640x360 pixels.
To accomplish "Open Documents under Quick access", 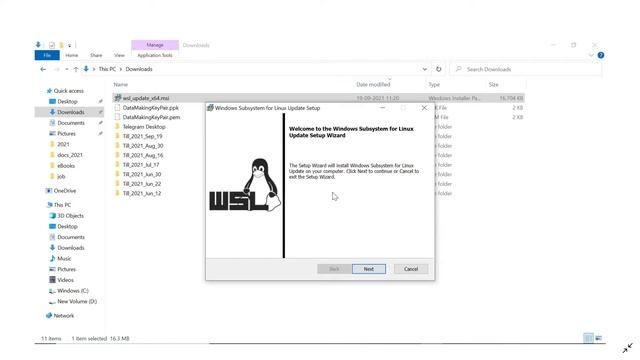I will [71, 123].
